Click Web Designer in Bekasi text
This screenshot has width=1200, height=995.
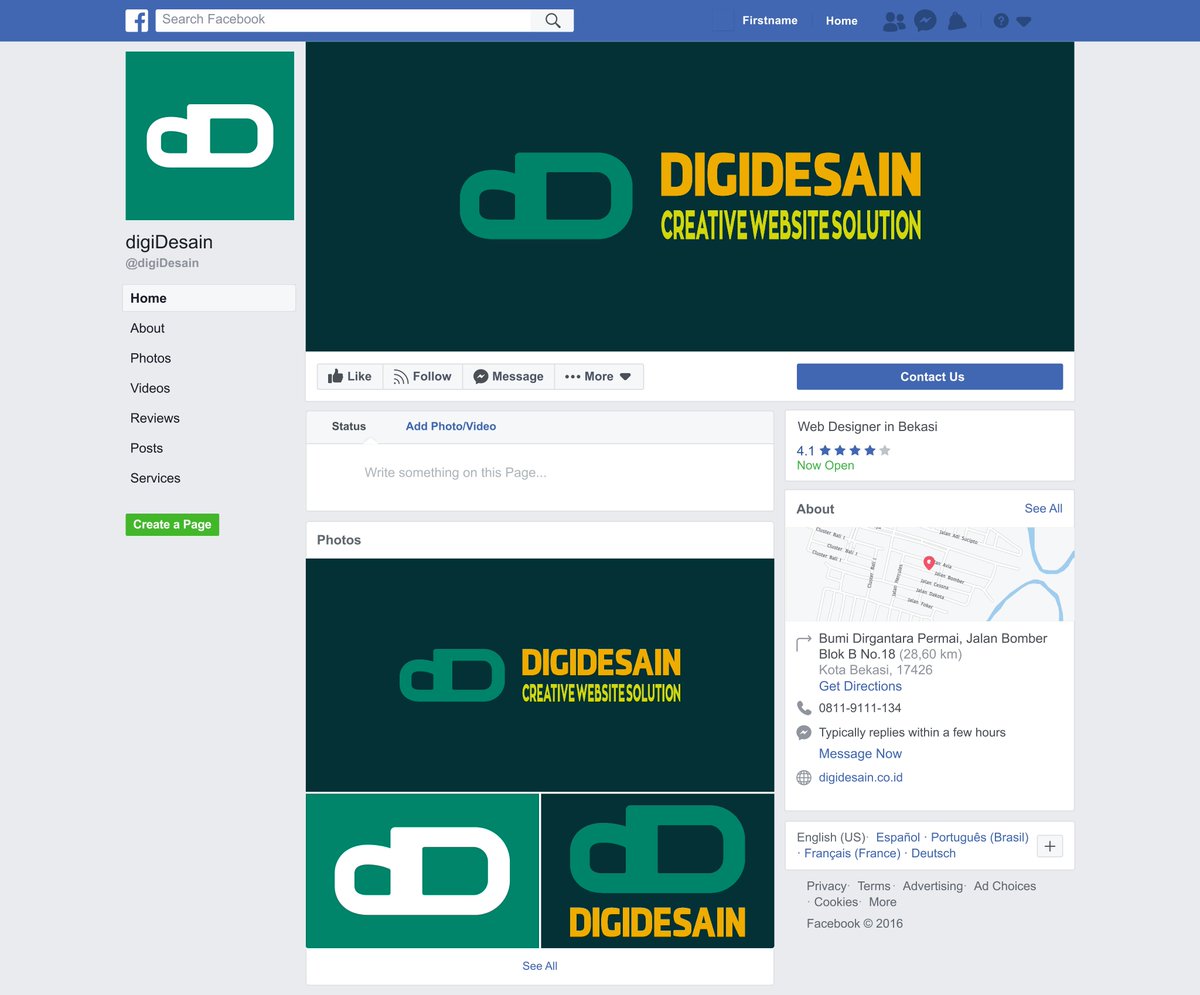pos(867,427)
